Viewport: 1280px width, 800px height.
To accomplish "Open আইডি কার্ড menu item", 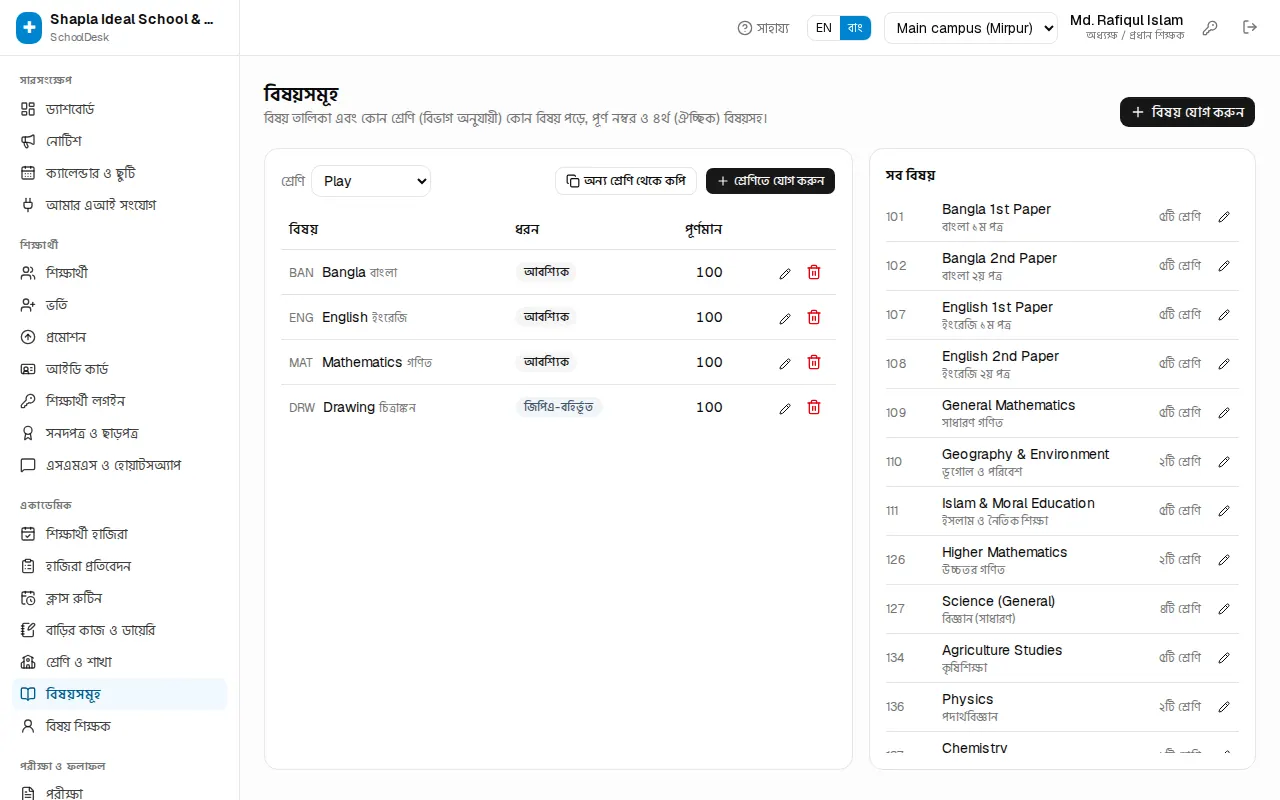I will click(x=120, y=369).
